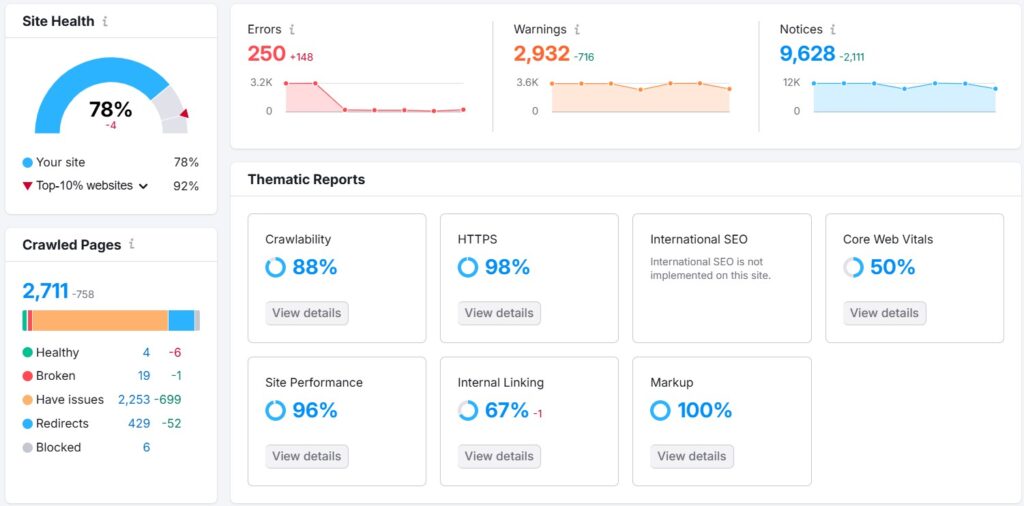
Task: Click the orange segment of crawled pages bar
Action: (100, 321)
